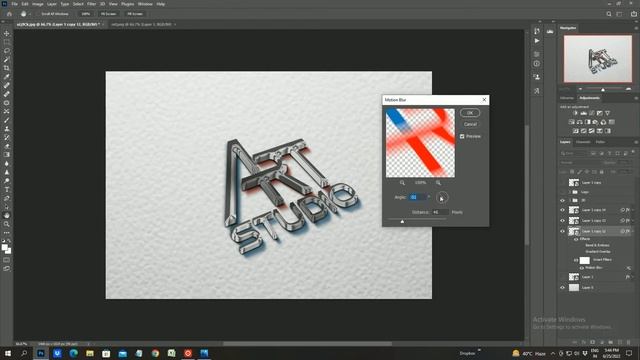This screenshot has height=360, width=640.
Task: Open the Hand tool preset dropdown arrow
Action: click(30, 14)
